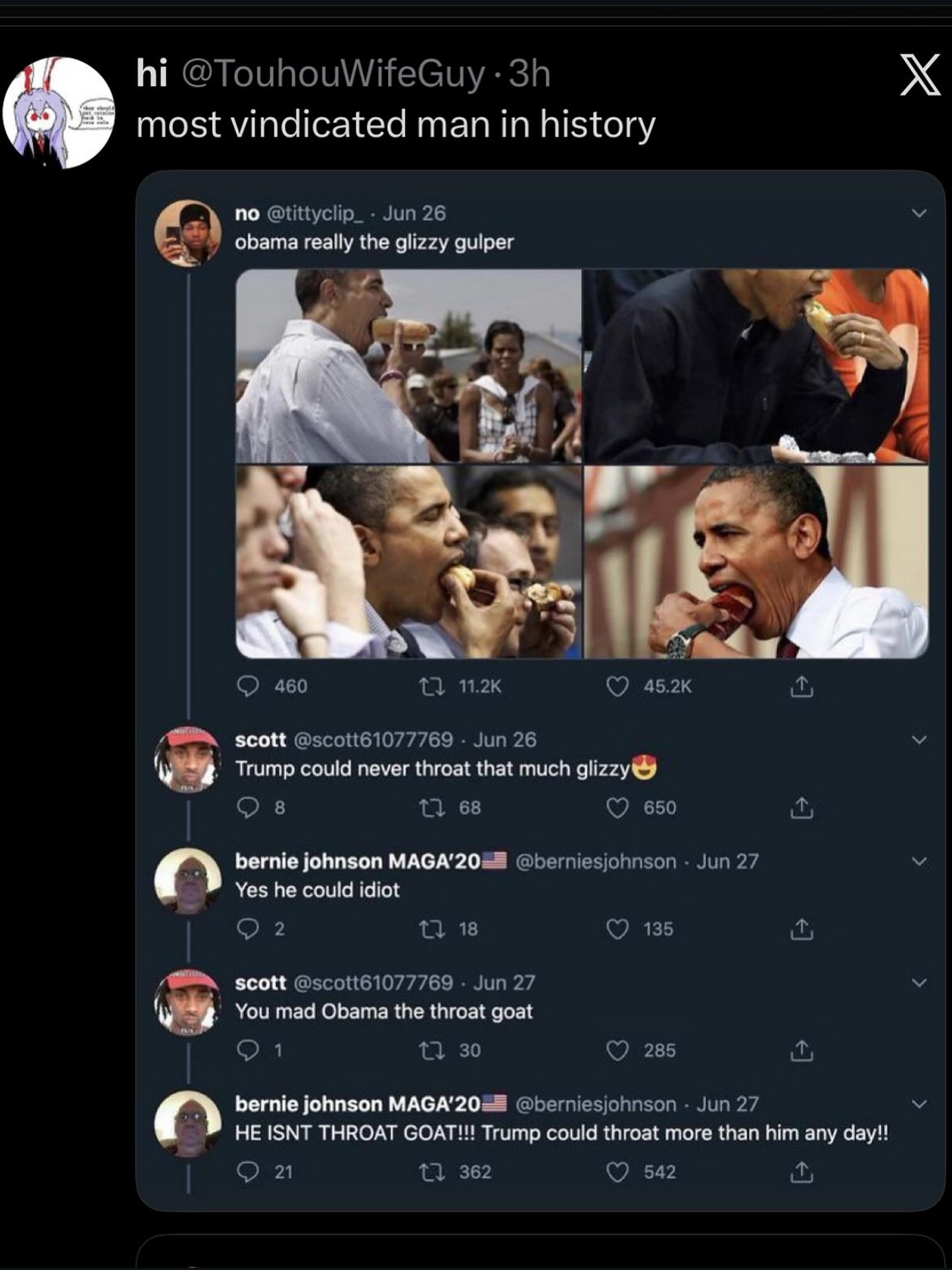This screenshot has height=1270, width=952.
Task: Retweet scott's reply with 68 retweets
Action: 432,808
